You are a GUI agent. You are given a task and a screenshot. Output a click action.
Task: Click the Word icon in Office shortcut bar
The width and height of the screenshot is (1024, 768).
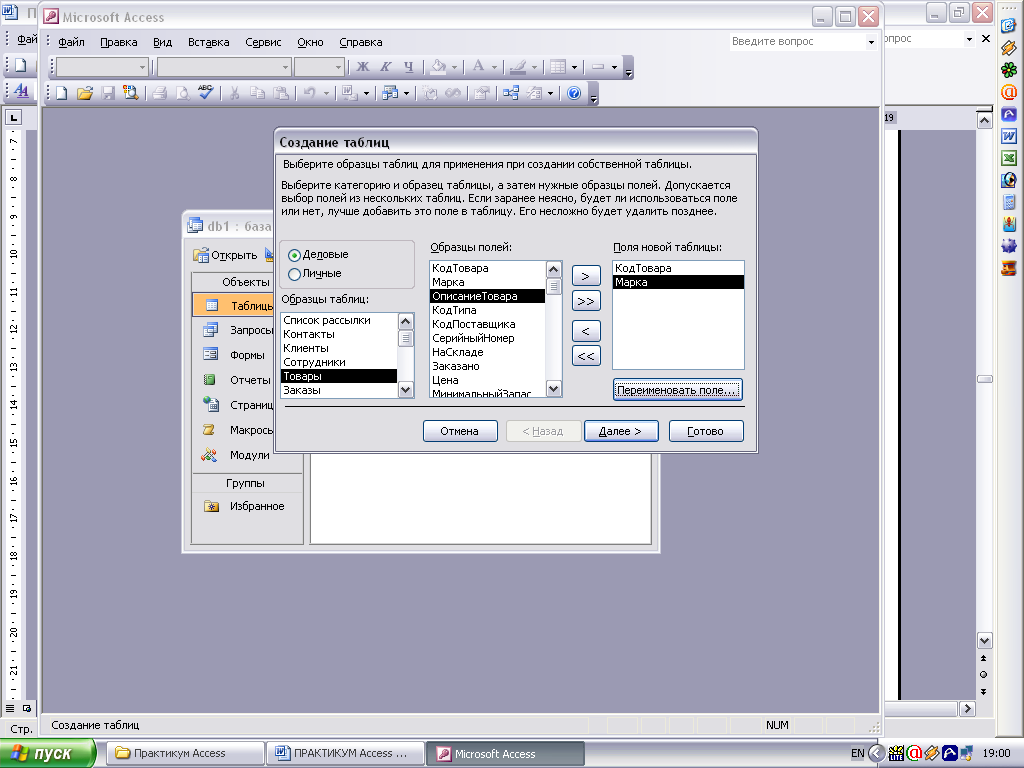coord(1009,136)
